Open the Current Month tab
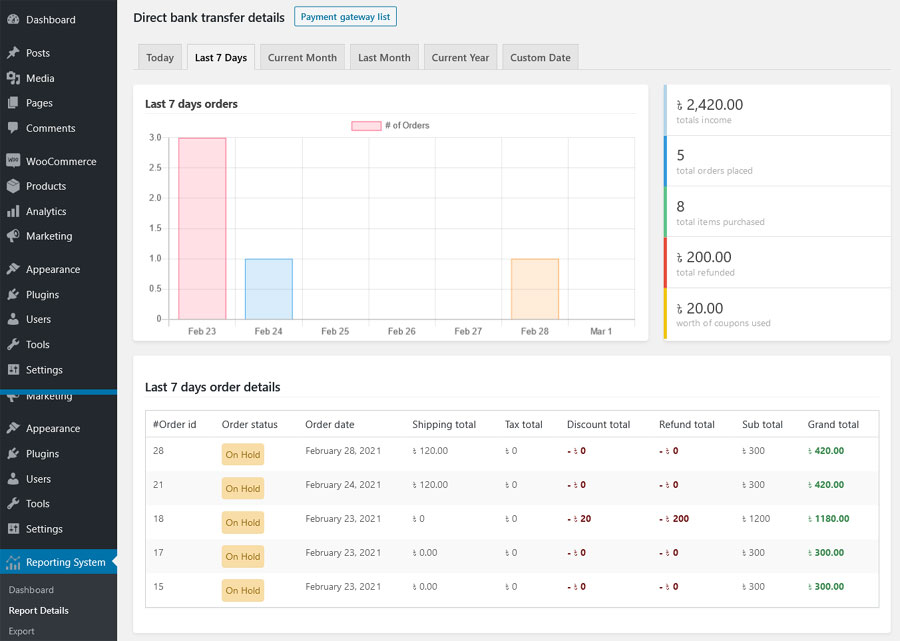Screen dimensions: 900x641 [302, 57]
